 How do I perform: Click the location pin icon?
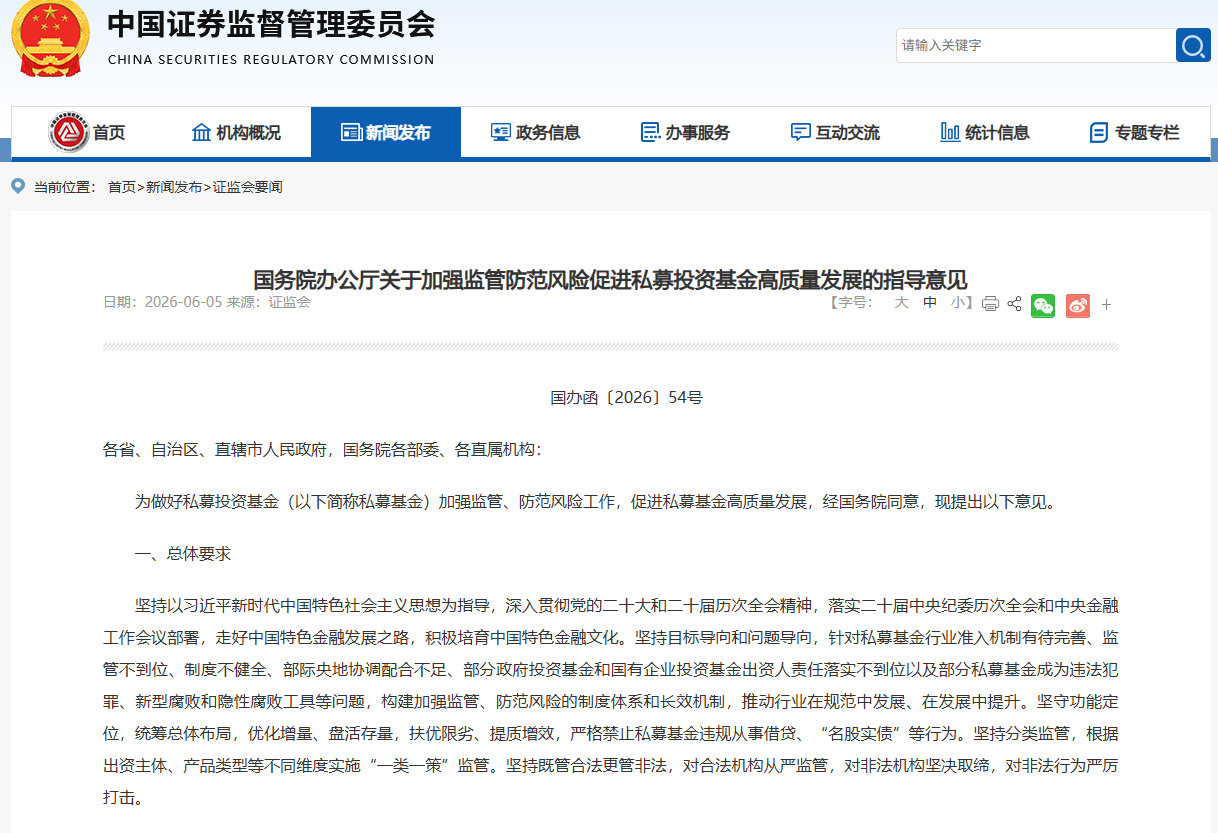[x=18, y=186]
